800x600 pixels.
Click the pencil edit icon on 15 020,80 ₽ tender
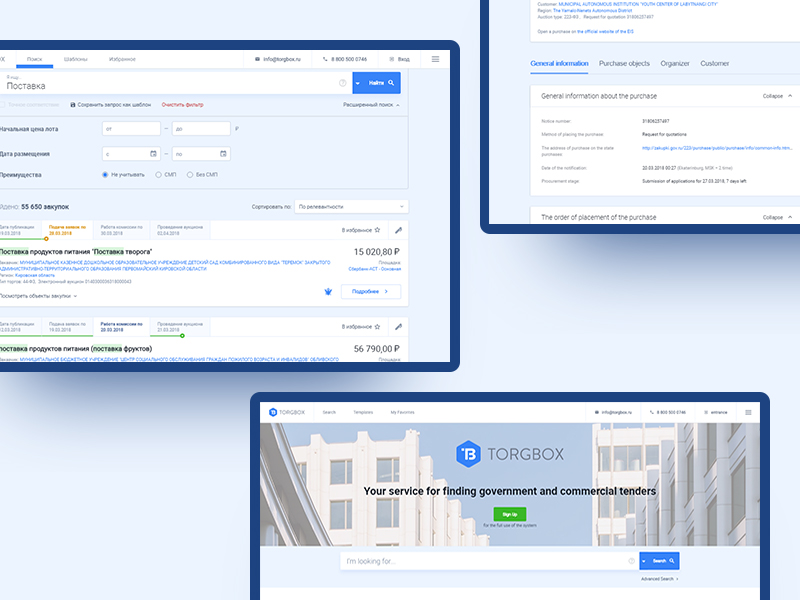[398, 229]
